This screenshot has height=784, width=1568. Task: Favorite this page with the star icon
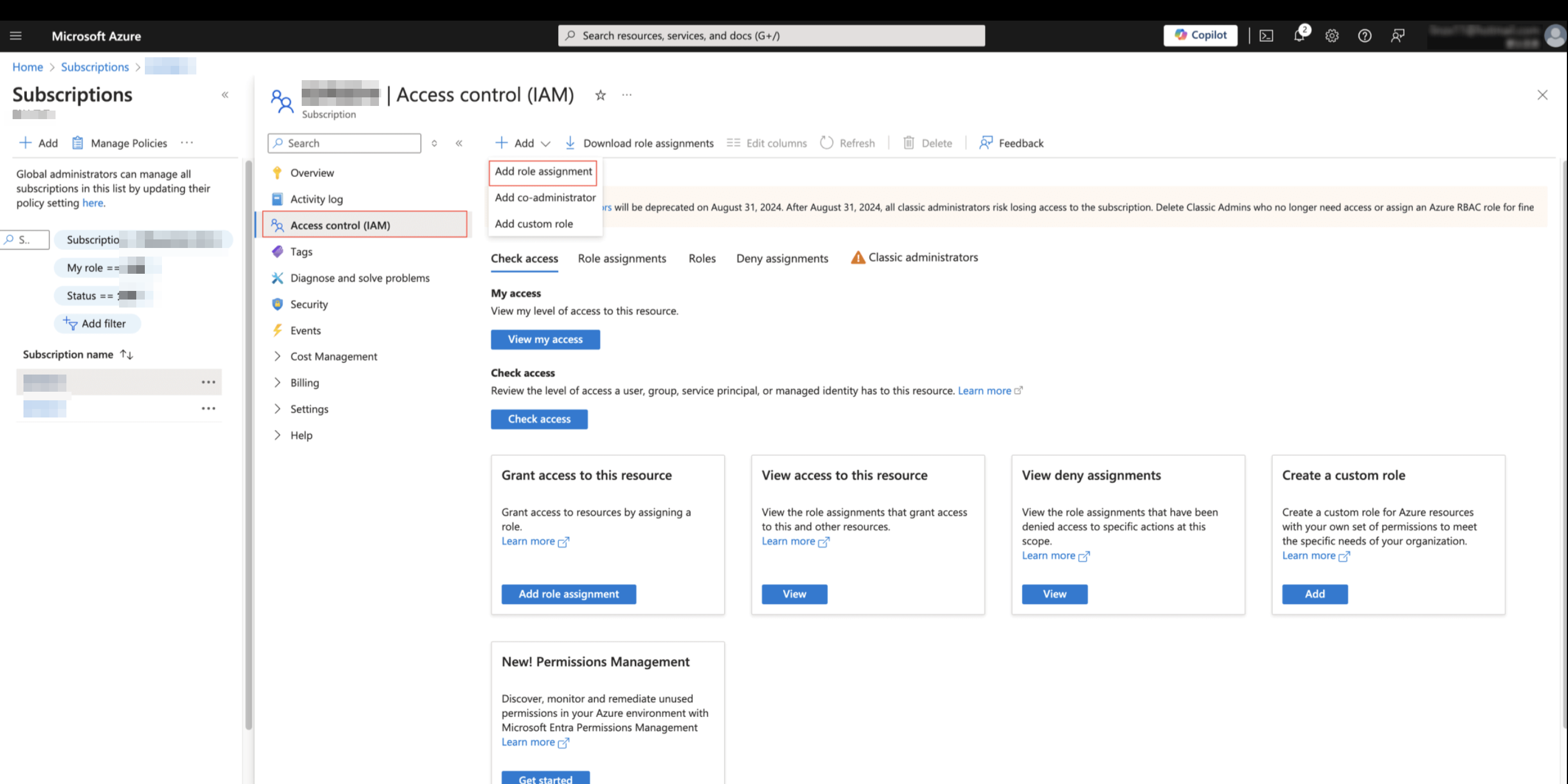tap(600, 95)
